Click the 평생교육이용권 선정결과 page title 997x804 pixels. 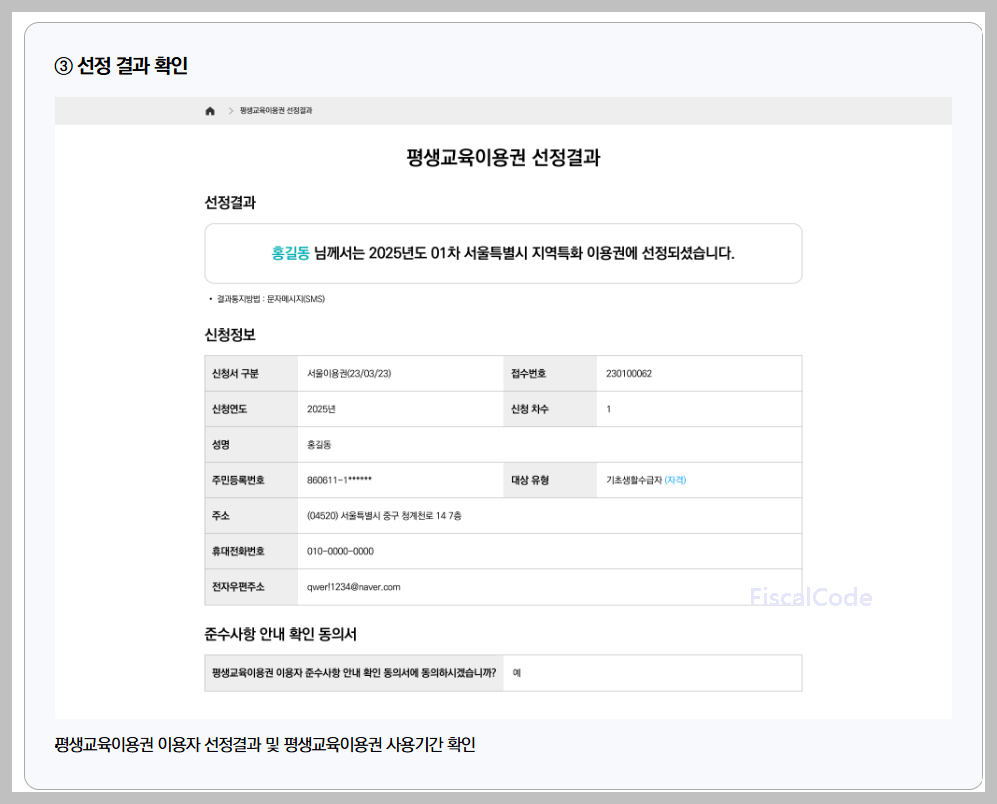click(x=503, y=158)
